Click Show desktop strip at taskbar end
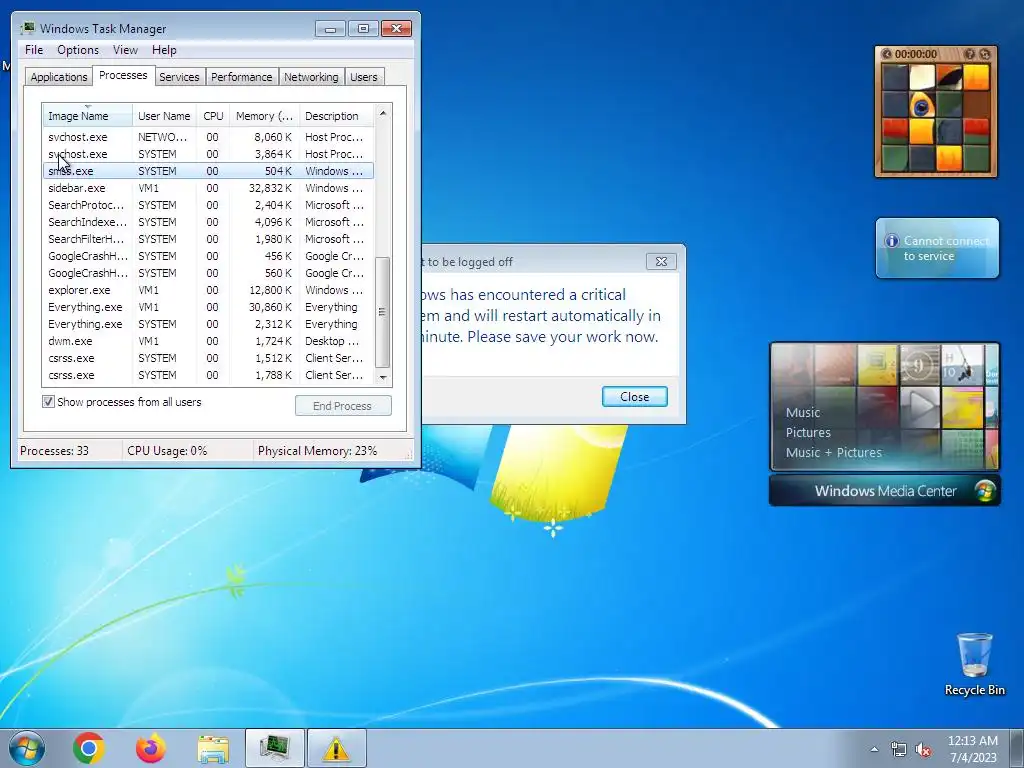Screen dimensions: 1024x768 [1017, 748]
